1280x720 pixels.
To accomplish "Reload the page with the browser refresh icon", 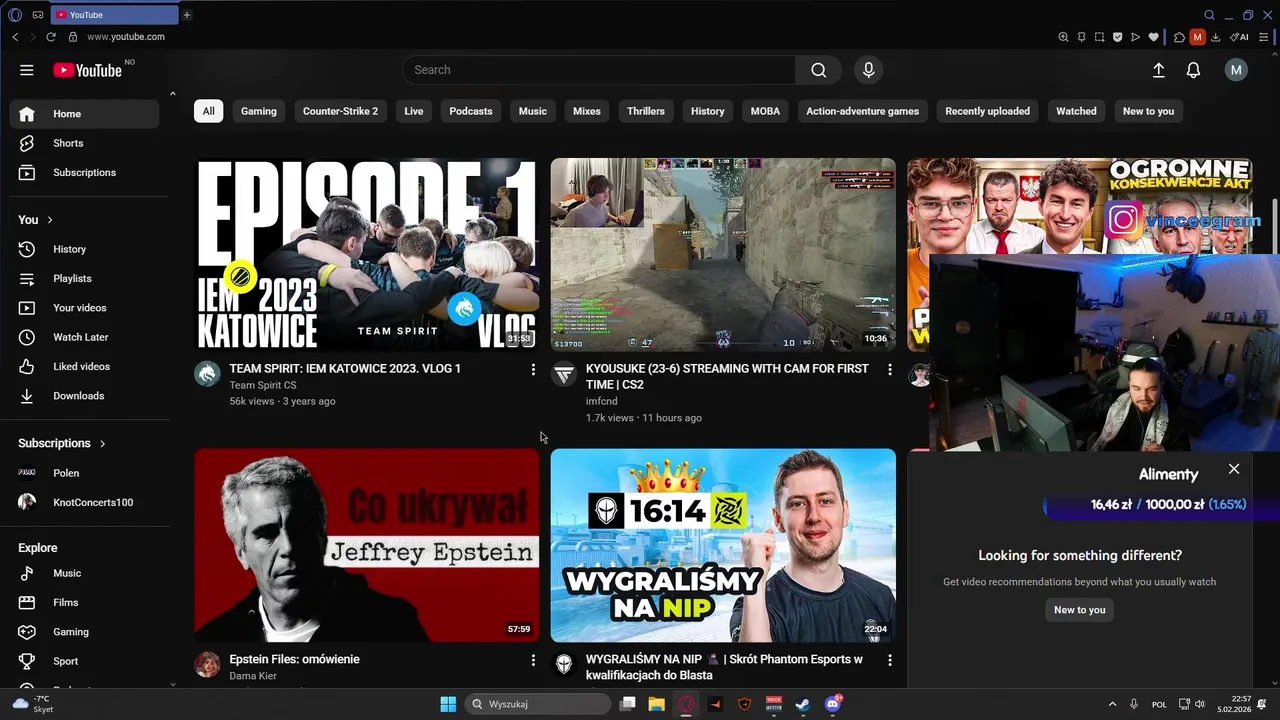I will click(x=51, y=37).
